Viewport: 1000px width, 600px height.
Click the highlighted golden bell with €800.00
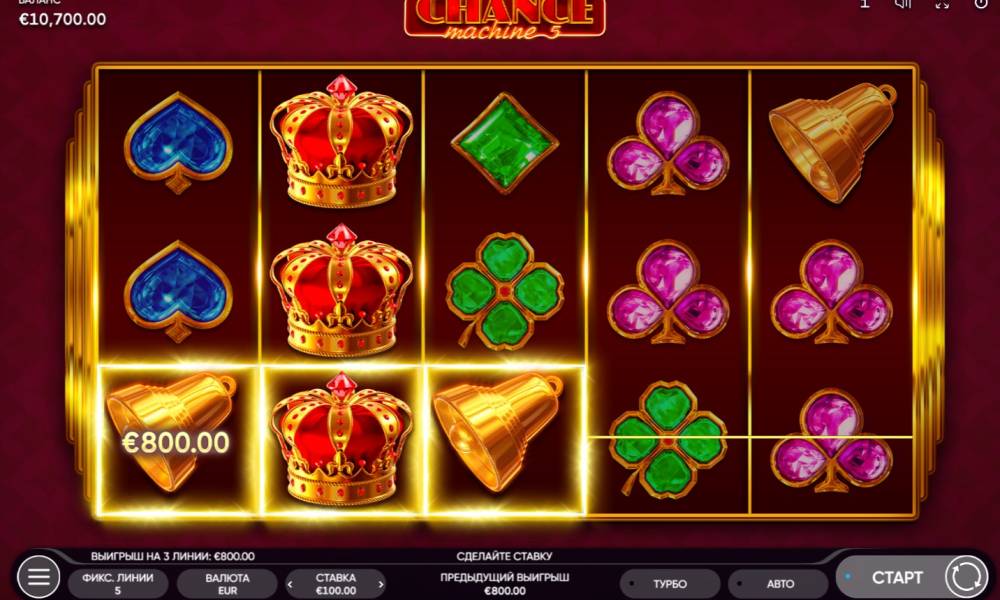[177, 439]
